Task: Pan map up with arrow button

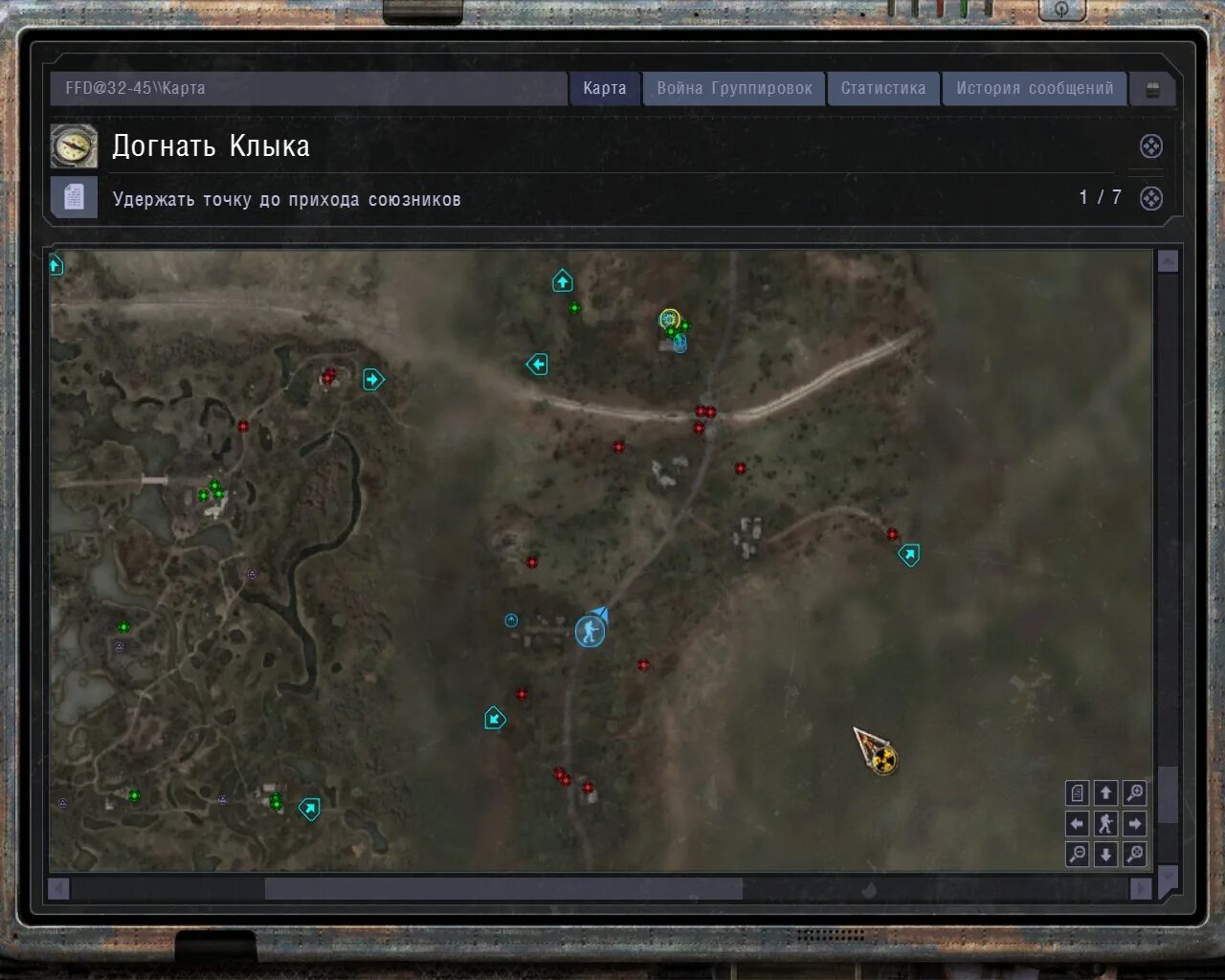Action: point(1105,793)
